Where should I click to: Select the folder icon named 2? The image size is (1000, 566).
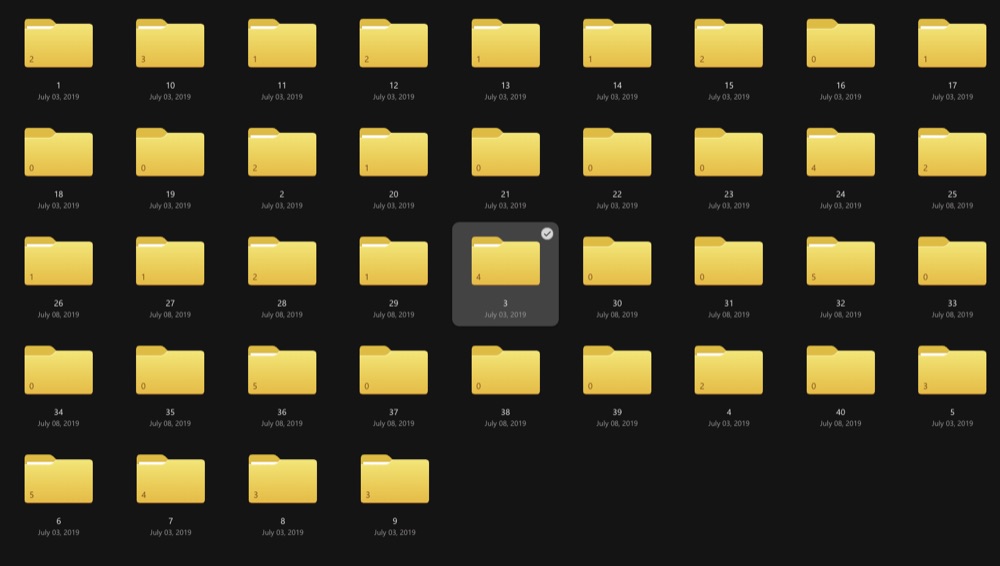point(282,153)
